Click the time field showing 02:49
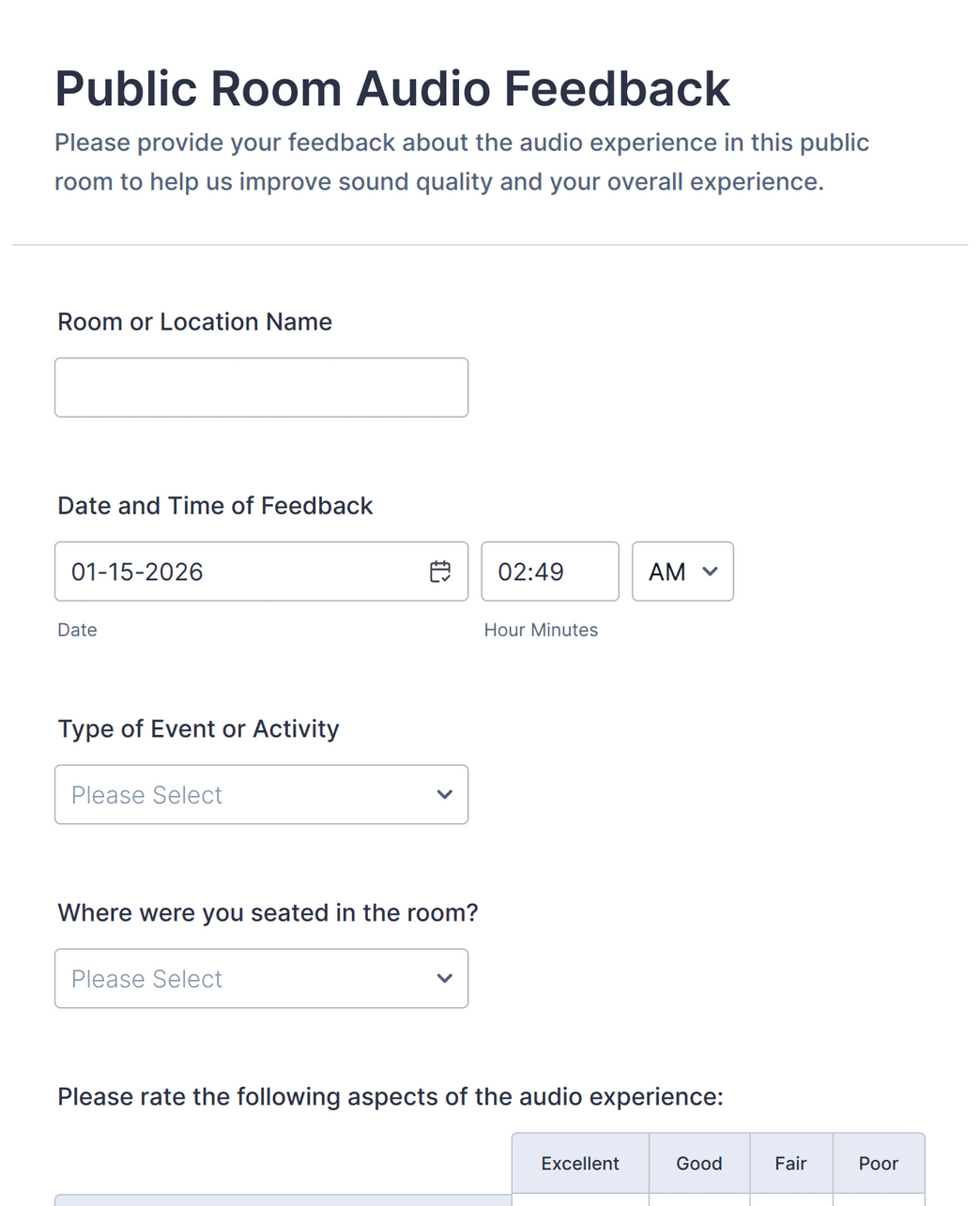This screenshot has width=980, height=1206. click(549, 571)
